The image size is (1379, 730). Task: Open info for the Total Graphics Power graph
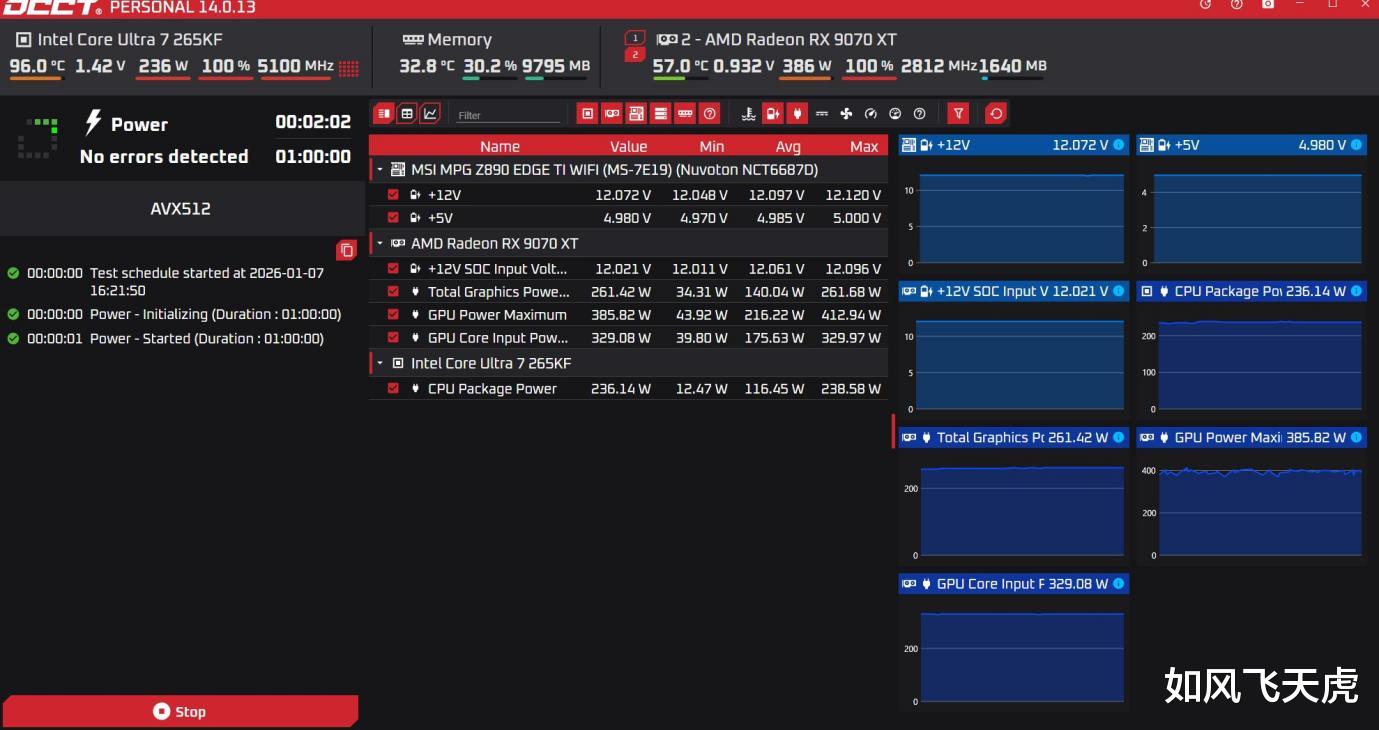coord(1119,437)
